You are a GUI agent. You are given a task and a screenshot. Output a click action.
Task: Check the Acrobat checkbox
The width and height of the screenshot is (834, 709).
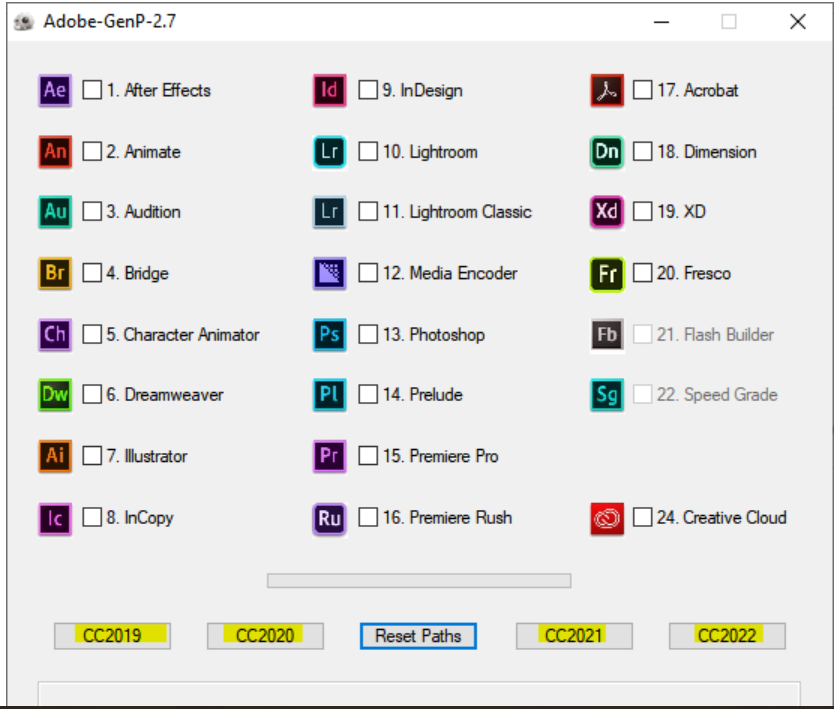643,90
